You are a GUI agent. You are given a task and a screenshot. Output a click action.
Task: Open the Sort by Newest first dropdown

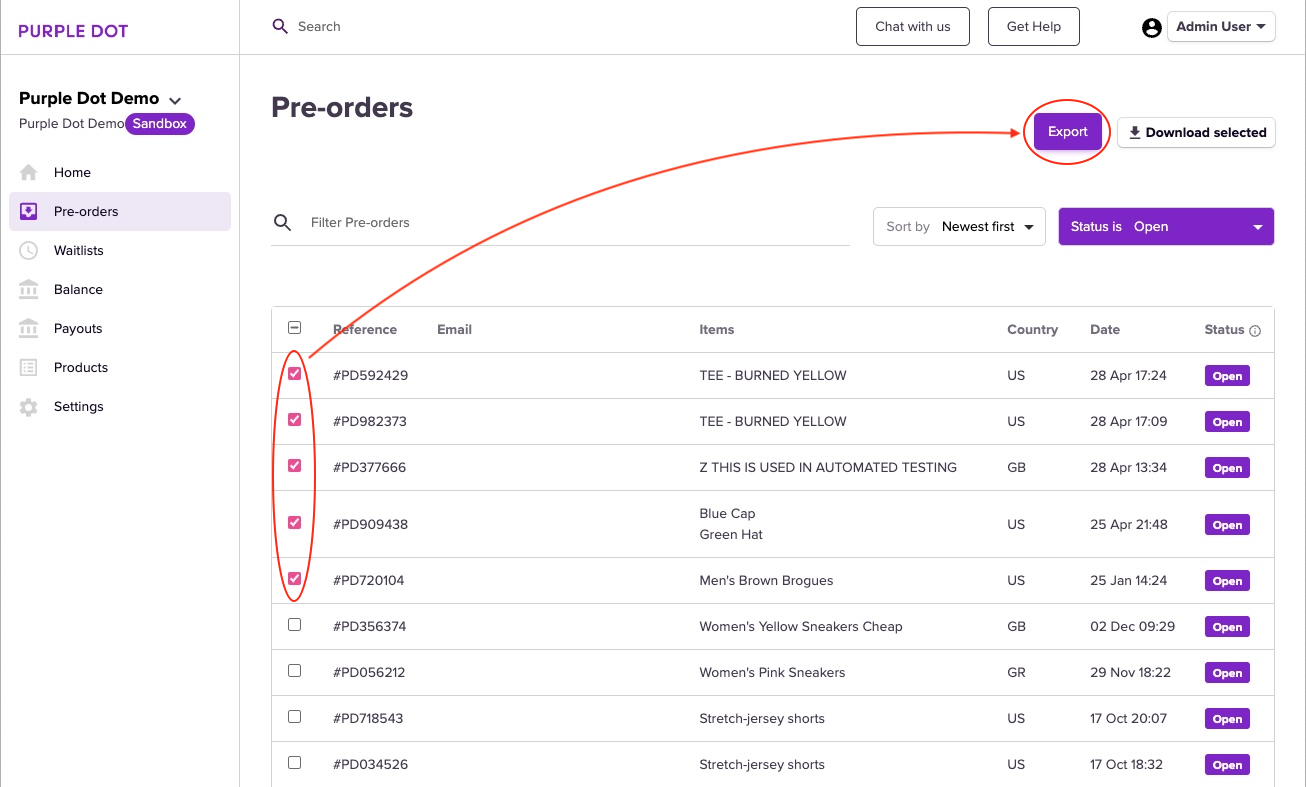(959, 227)
